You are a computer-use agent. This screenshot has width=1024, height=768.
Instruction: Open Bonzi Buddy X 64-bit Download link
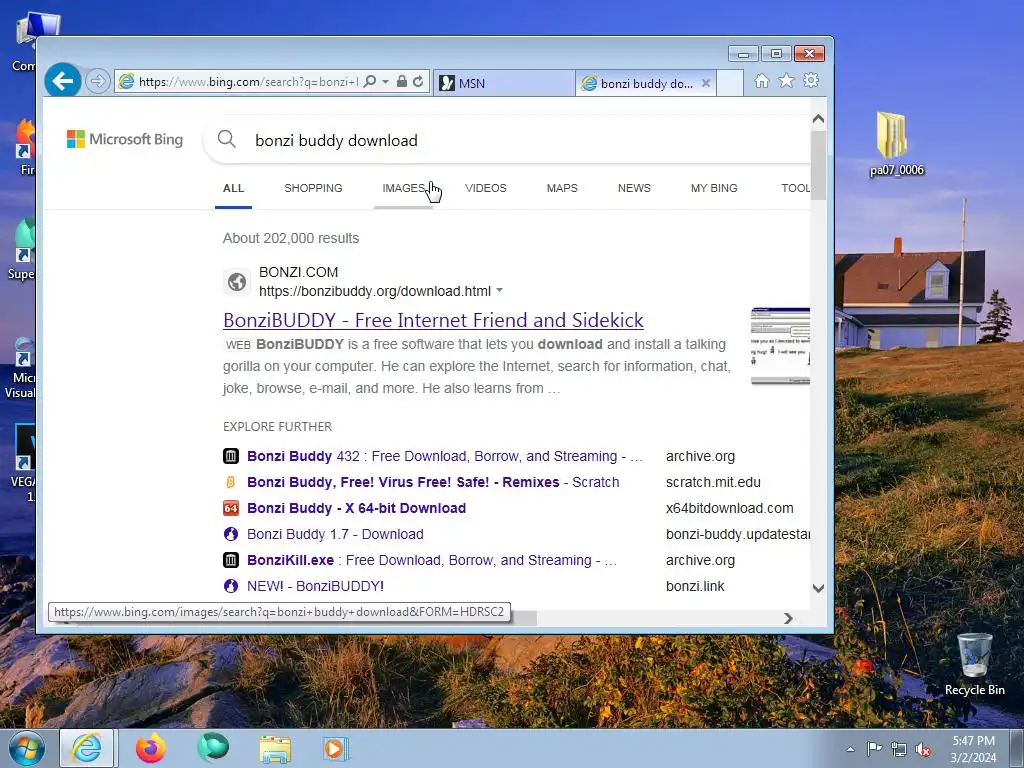(x=357, y=508)
